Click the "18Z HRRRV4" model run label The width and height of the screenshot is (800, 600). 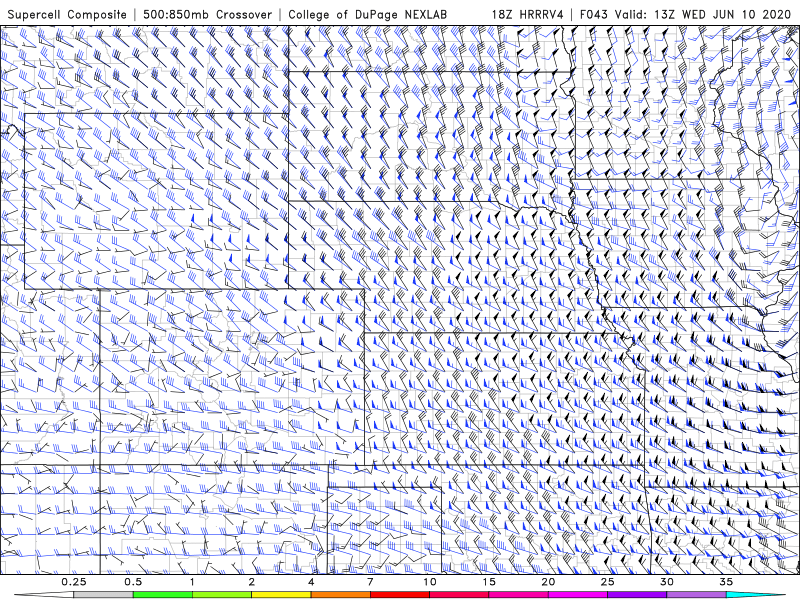coord(528,14)
